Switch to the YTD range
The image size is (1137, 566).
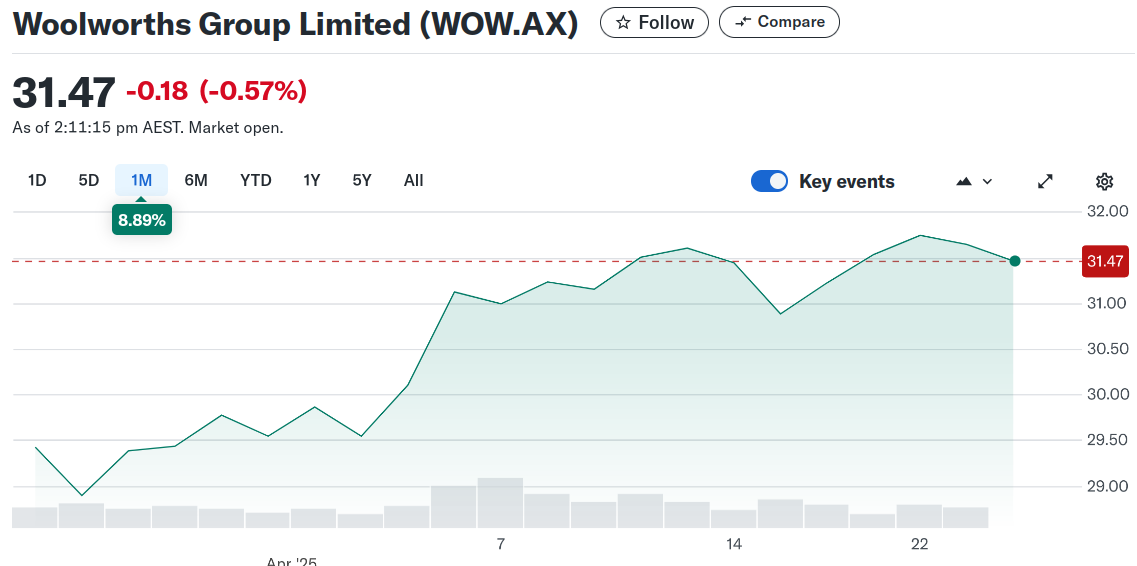tap(256, 181)
